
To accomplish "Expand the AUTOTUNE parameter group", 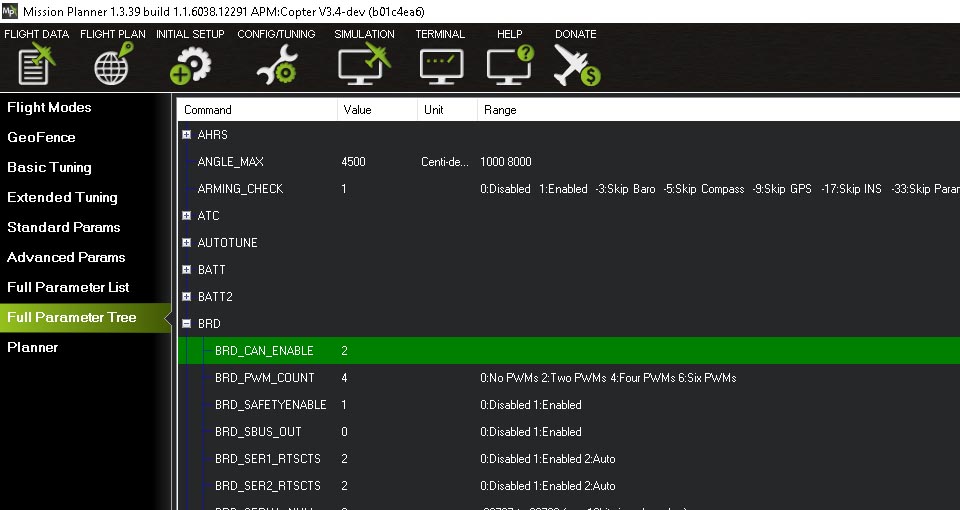I will pos(186,243).
